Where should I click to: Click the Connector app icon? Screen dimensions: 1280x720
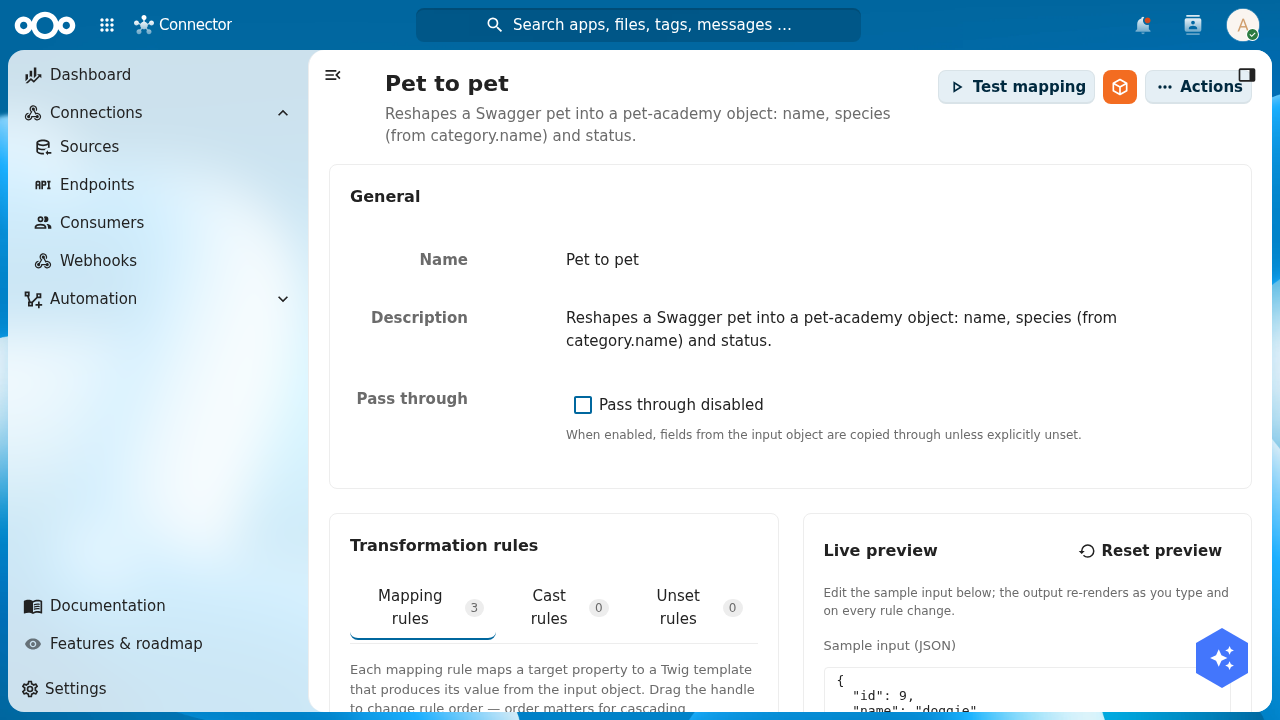coord(144,25)
